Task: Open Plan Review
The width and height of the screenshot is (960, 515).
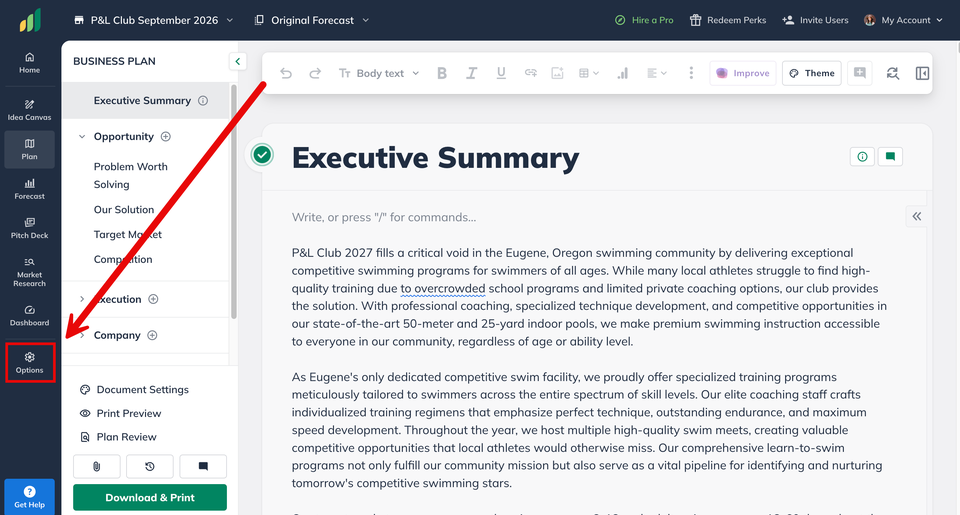Action: 118,437
